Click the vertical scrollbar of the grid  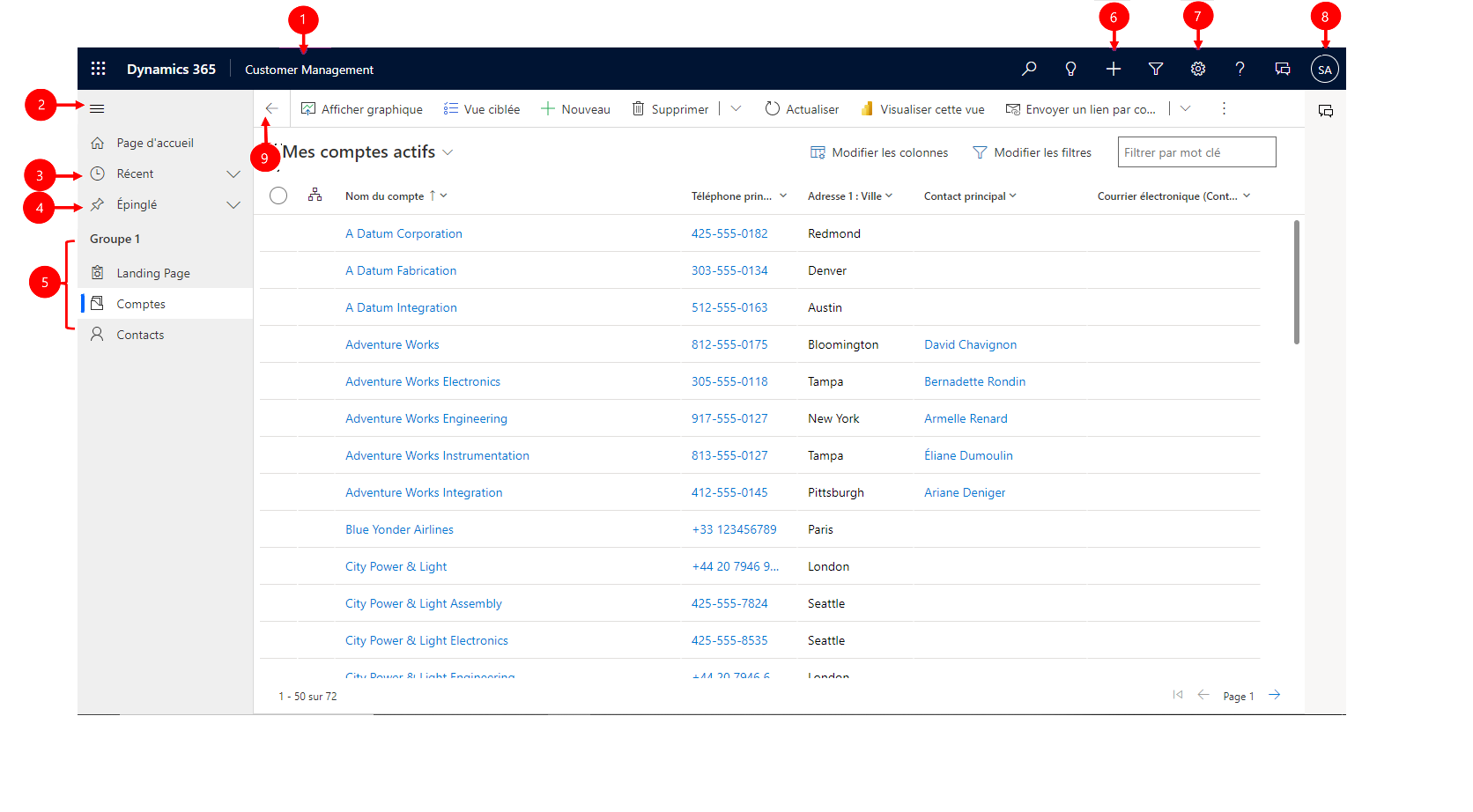point(1297,282)
